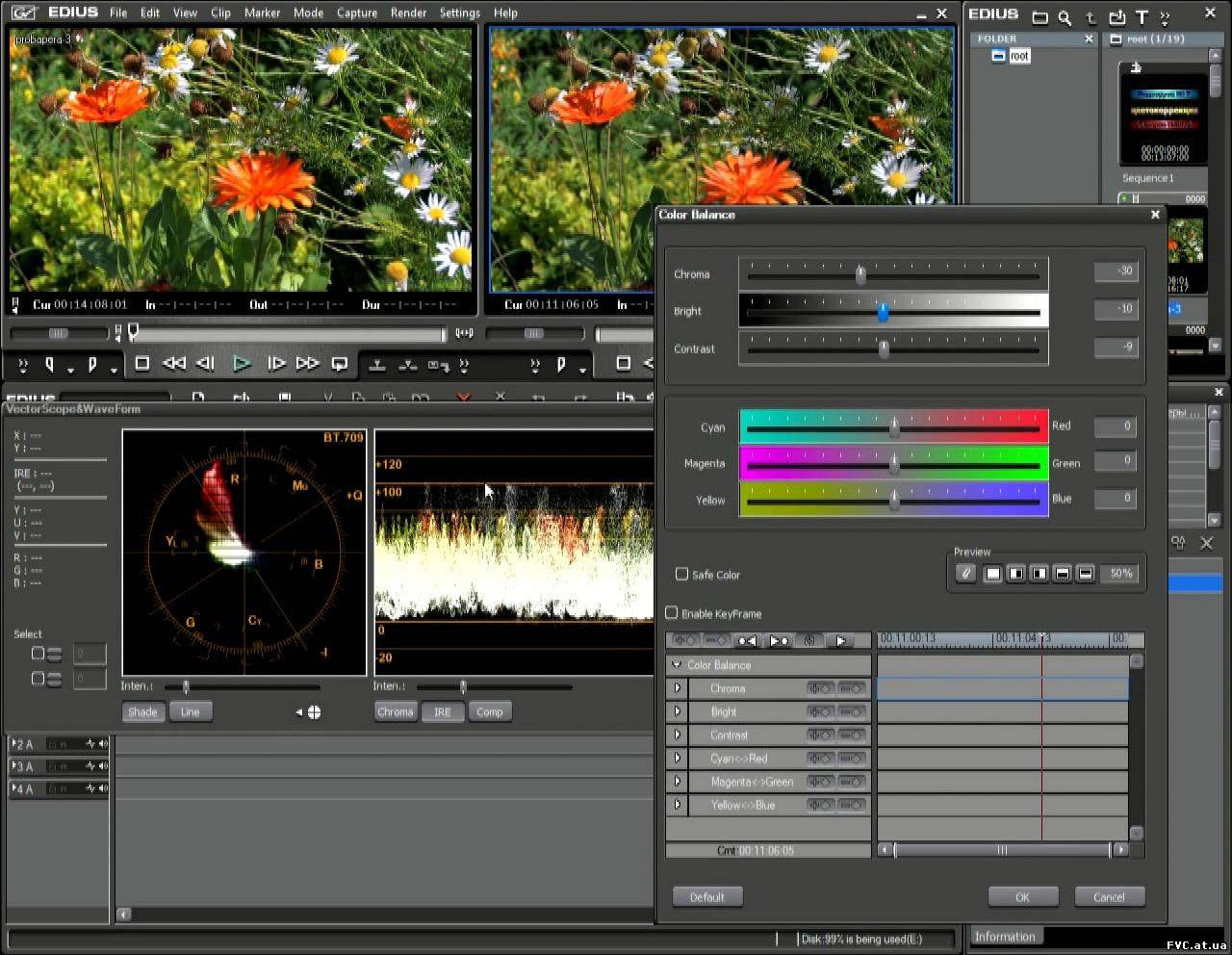This screenshot has width=1232, height=955.
Task: Mute audio track 2 A speaker icon
Action: point(102,743)
